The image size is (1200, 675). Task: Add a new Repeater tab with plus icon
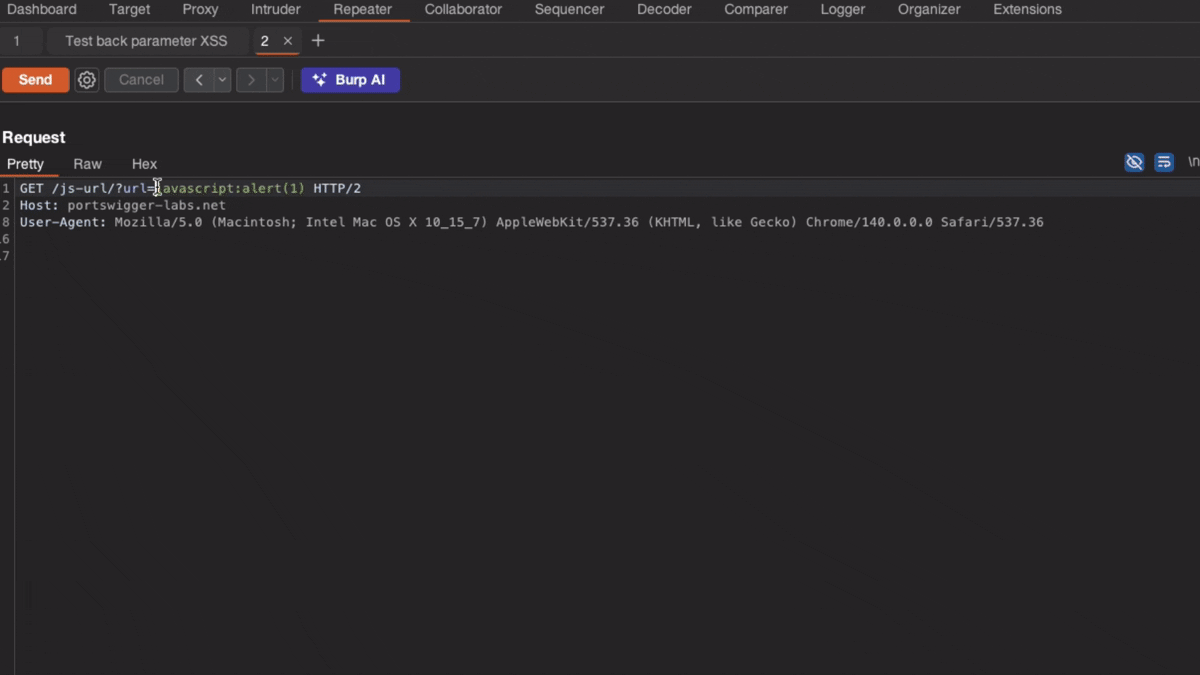click(318, 41)
